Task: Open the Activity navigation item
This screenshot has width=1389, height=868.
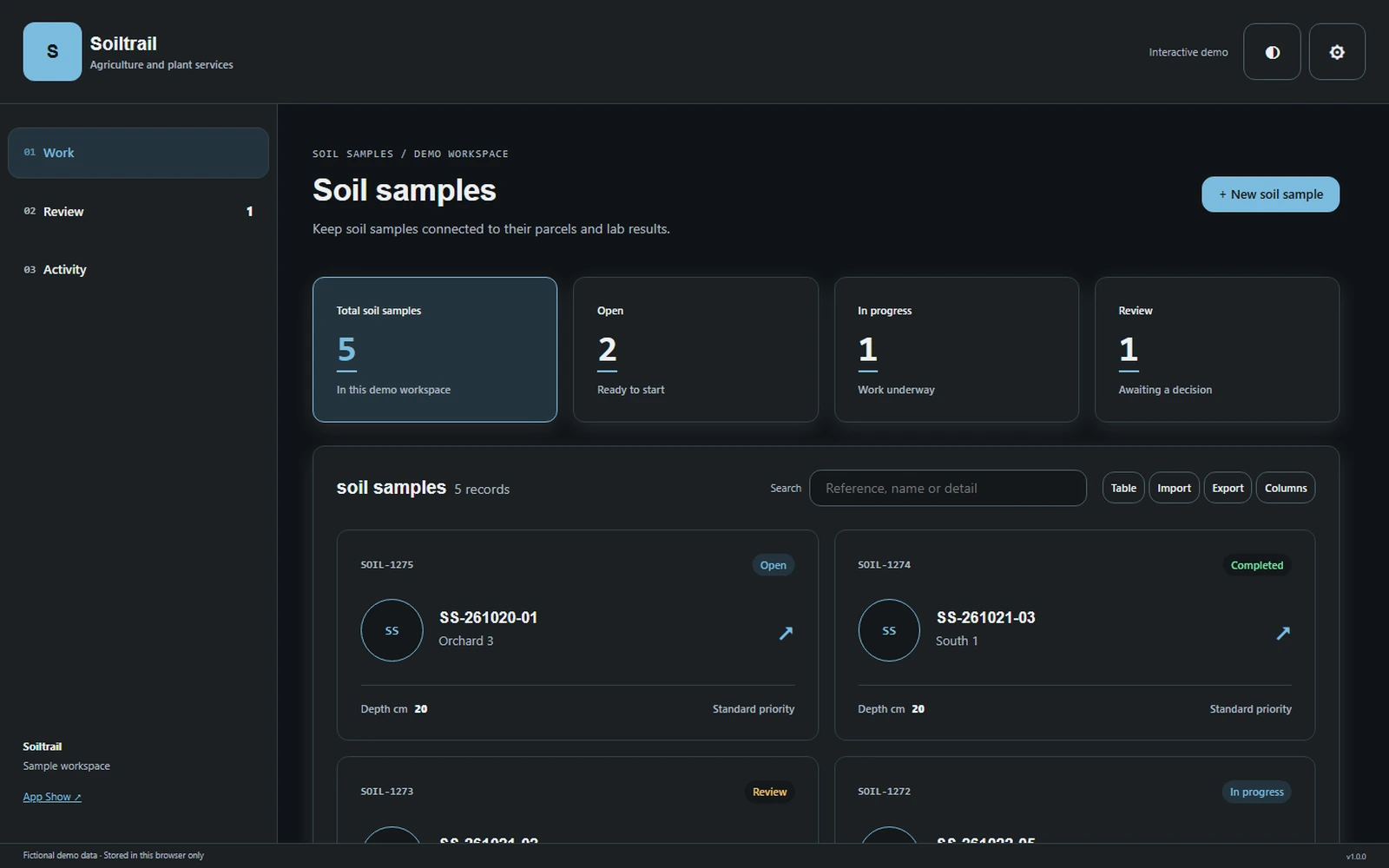Action: click(x=138, y=269)
